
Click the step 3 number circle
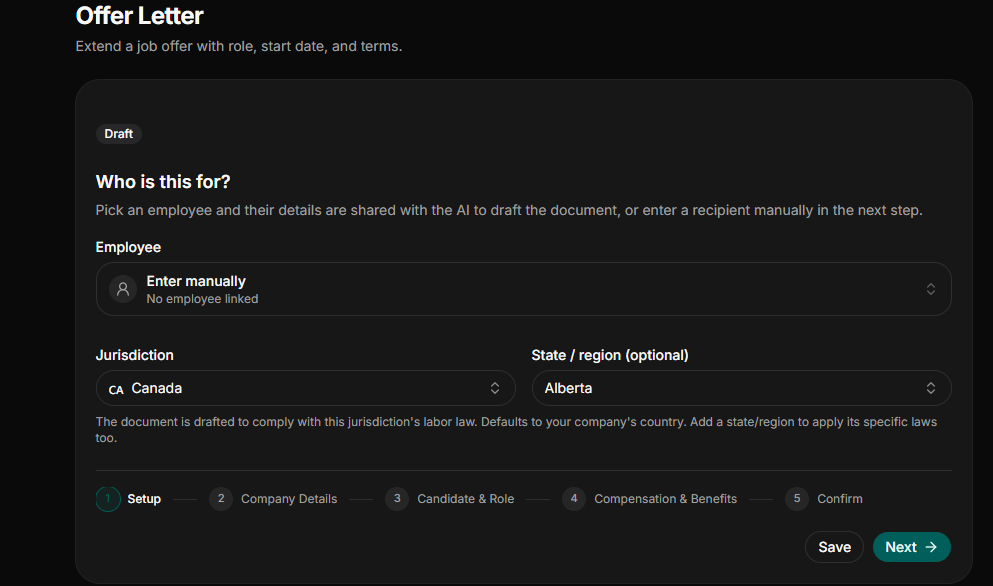coord(397,499)
